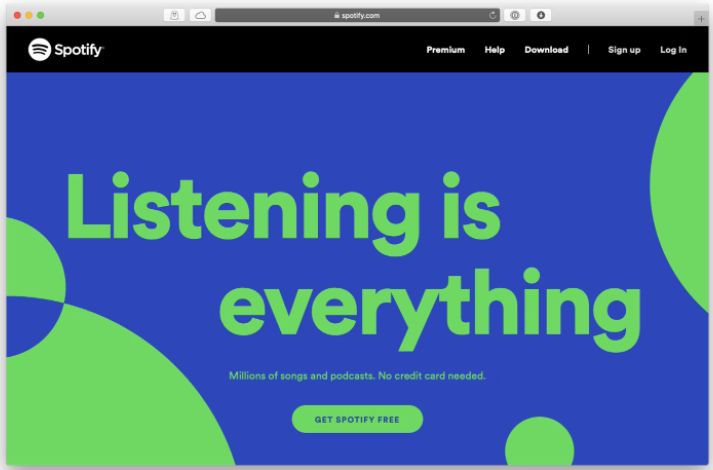This screenshot has height=470, width=713.
Task: Focus the spotify.com address bar
Action: click(357, 15)
